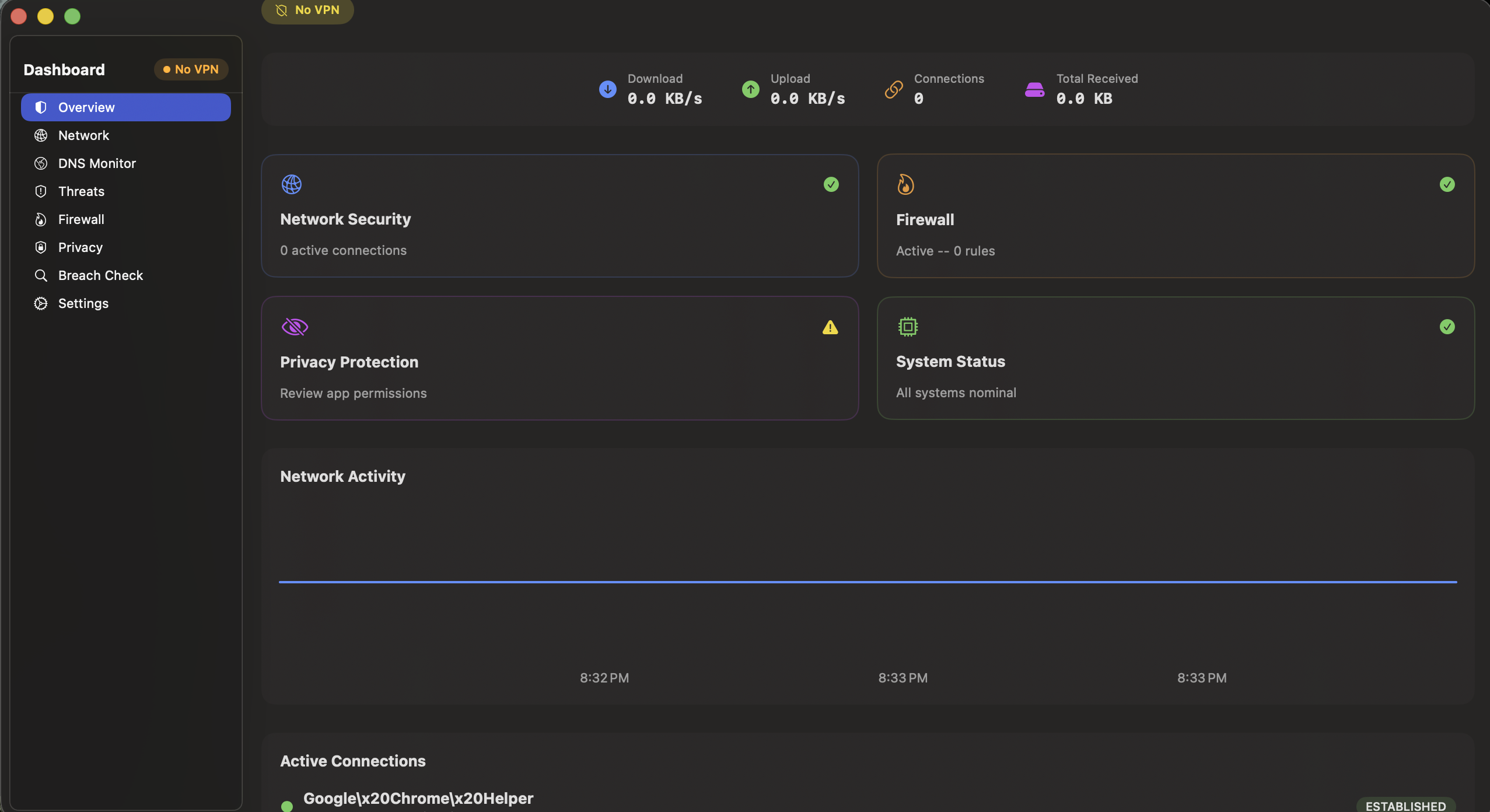Click the Dashboard title in sidebar

[x=64, y=70]
